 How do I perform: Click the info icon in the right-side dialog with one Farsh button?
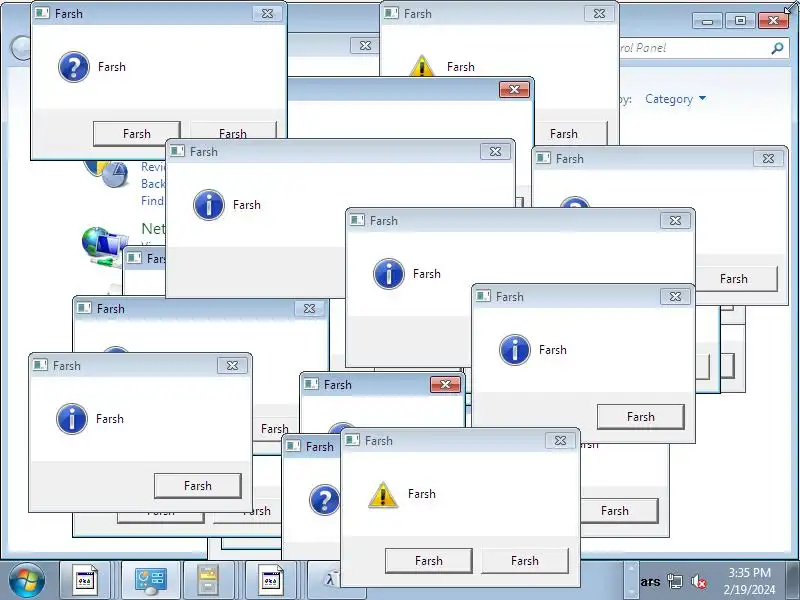[x=515, y=350]
